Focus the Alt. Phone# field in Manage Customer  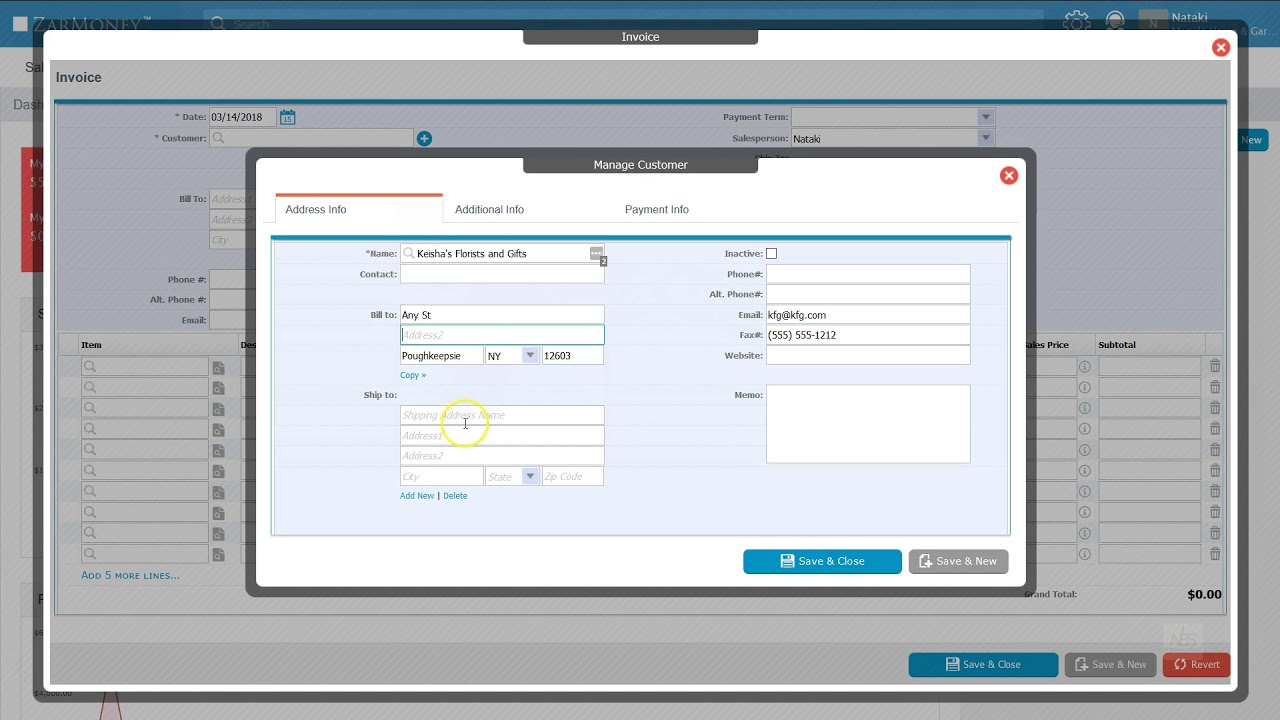coord(868,294)
